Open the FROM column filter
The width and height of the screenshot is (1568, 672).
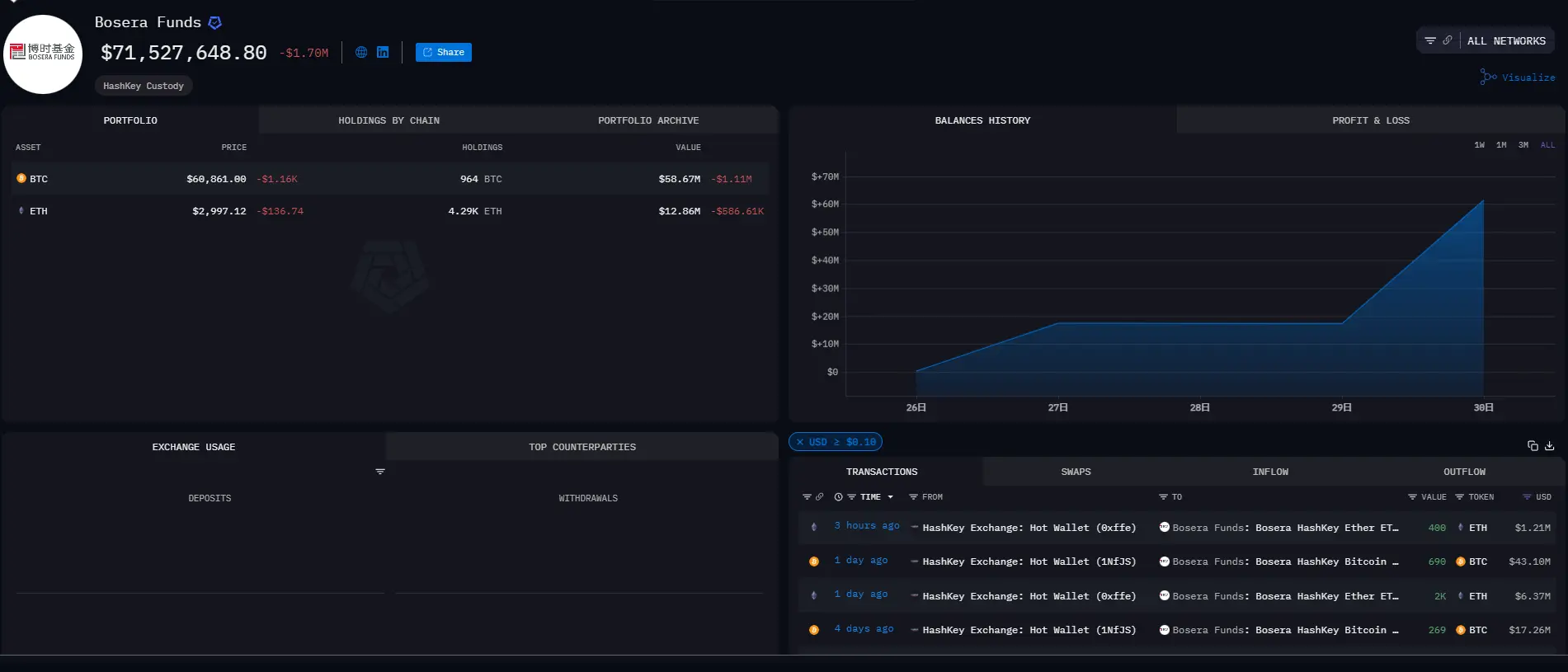click(x=913, y=497)
